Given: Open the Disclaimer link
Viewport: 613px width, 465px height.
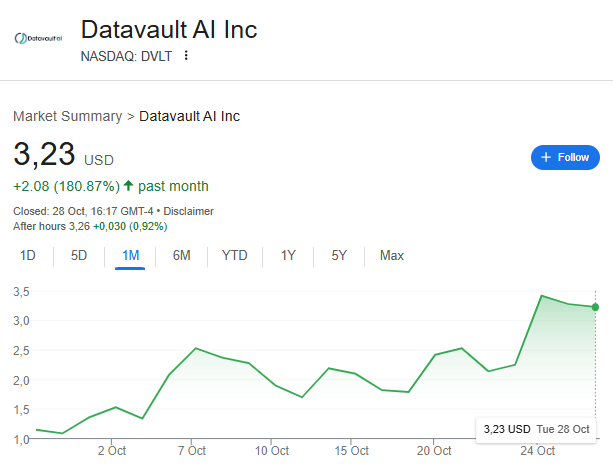Looking at the screenshot, I should [x=189, y=211].
